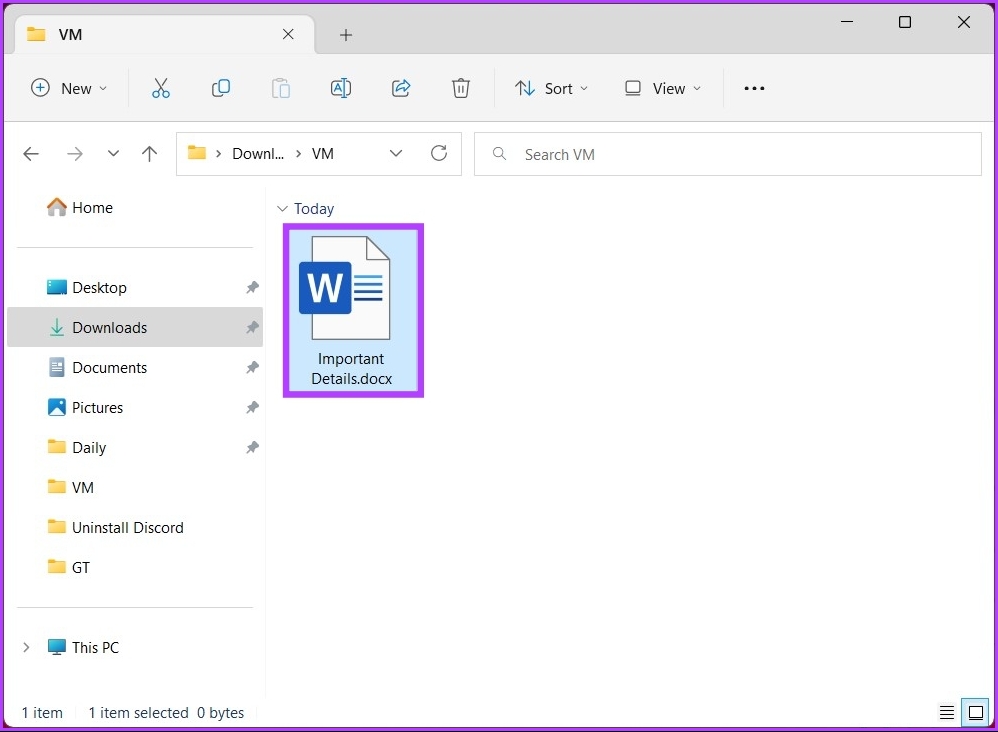Go to Home in navigation pane
The width and height of the screenshot is (998, 732).
[x=92, y=208]
